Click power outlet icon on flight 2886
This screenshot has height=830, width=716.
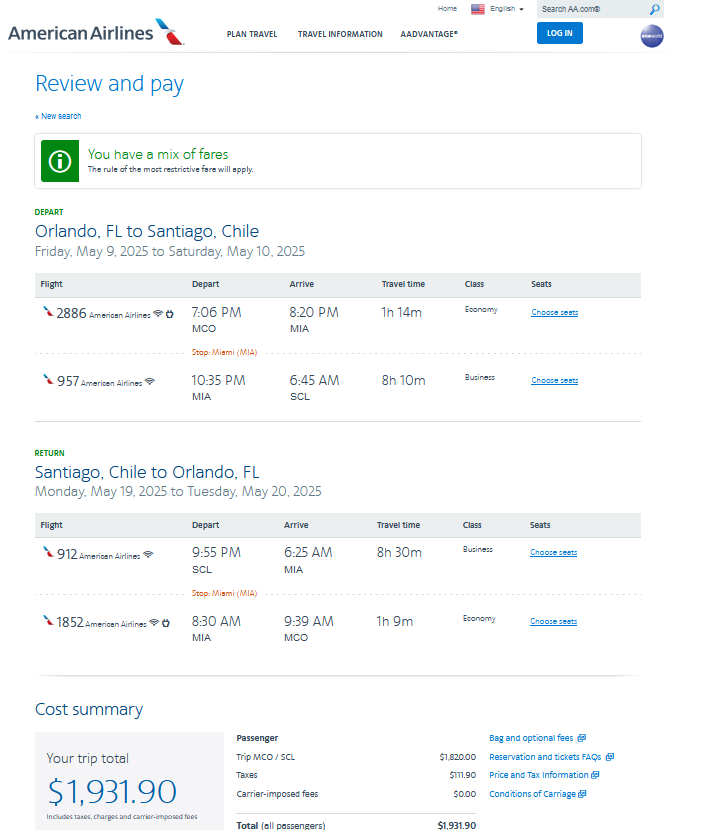[170, 314]
